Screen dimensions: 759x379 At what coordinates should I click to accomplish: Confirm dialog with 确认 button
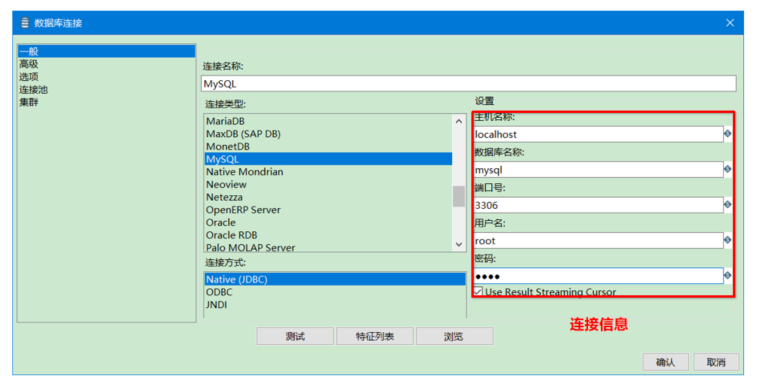(666, 362)
